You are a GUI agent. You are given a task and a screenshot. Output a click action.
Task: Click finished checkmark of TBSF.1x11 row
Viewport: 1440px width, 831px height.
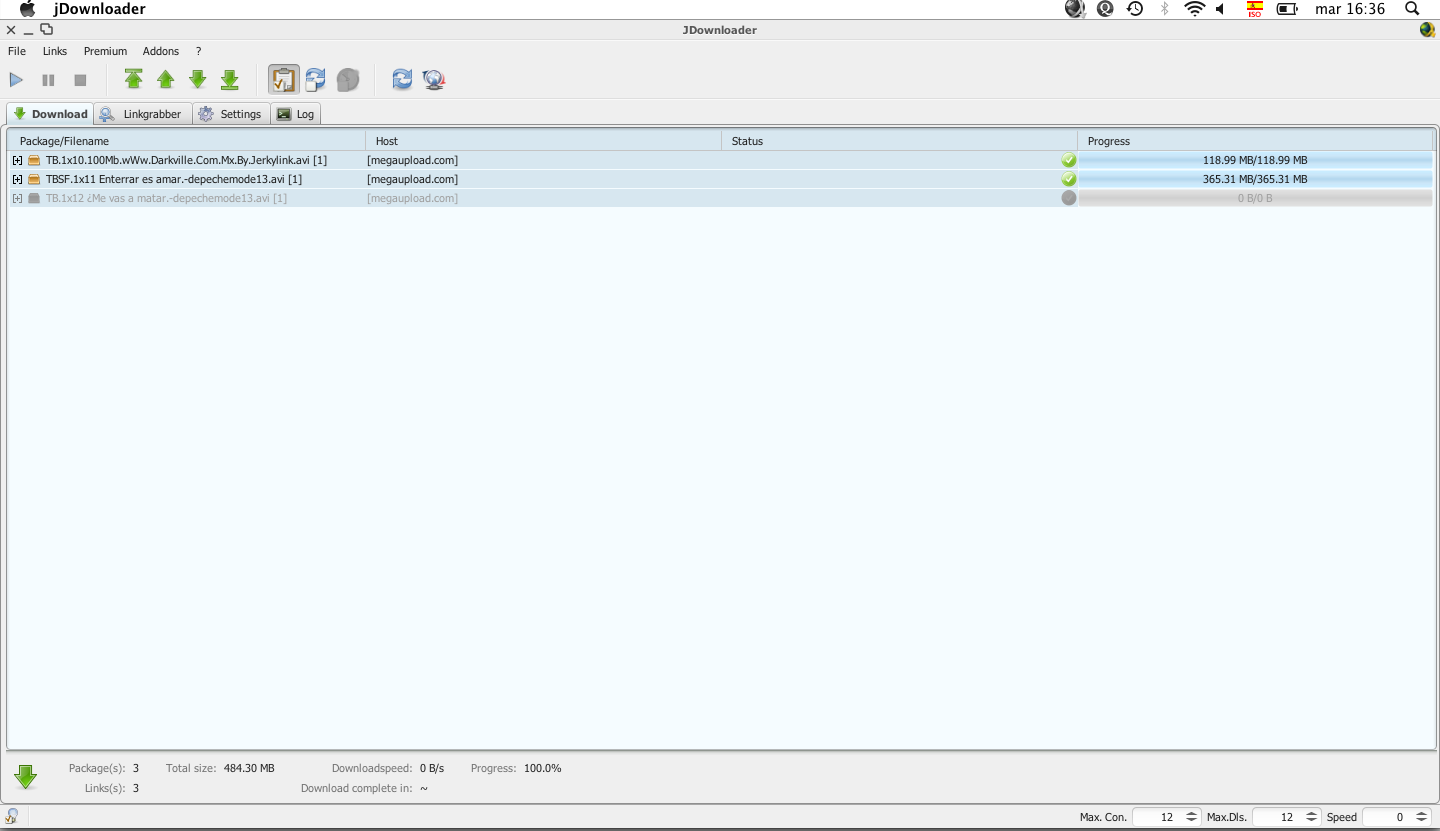point(1069,179)
